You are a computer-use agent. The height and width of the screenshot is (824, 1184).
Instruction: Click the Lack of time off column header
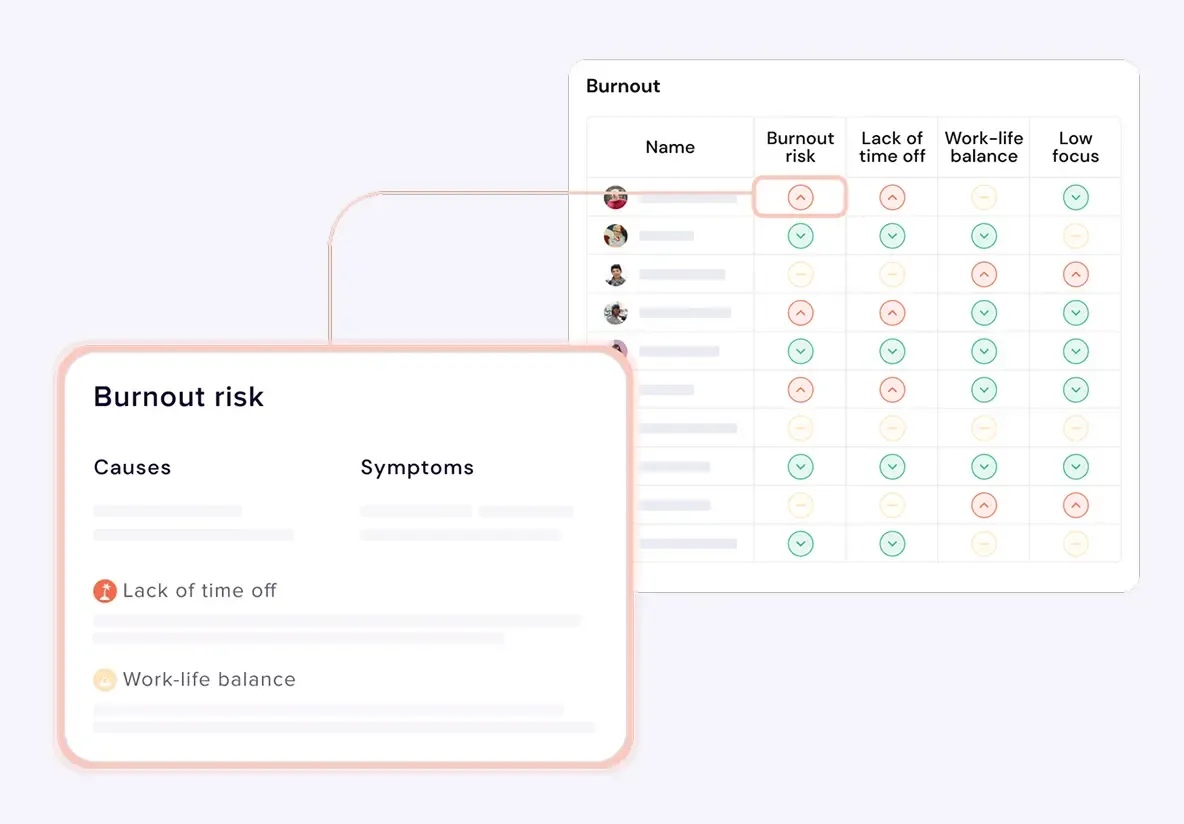(x=892, y=148)
